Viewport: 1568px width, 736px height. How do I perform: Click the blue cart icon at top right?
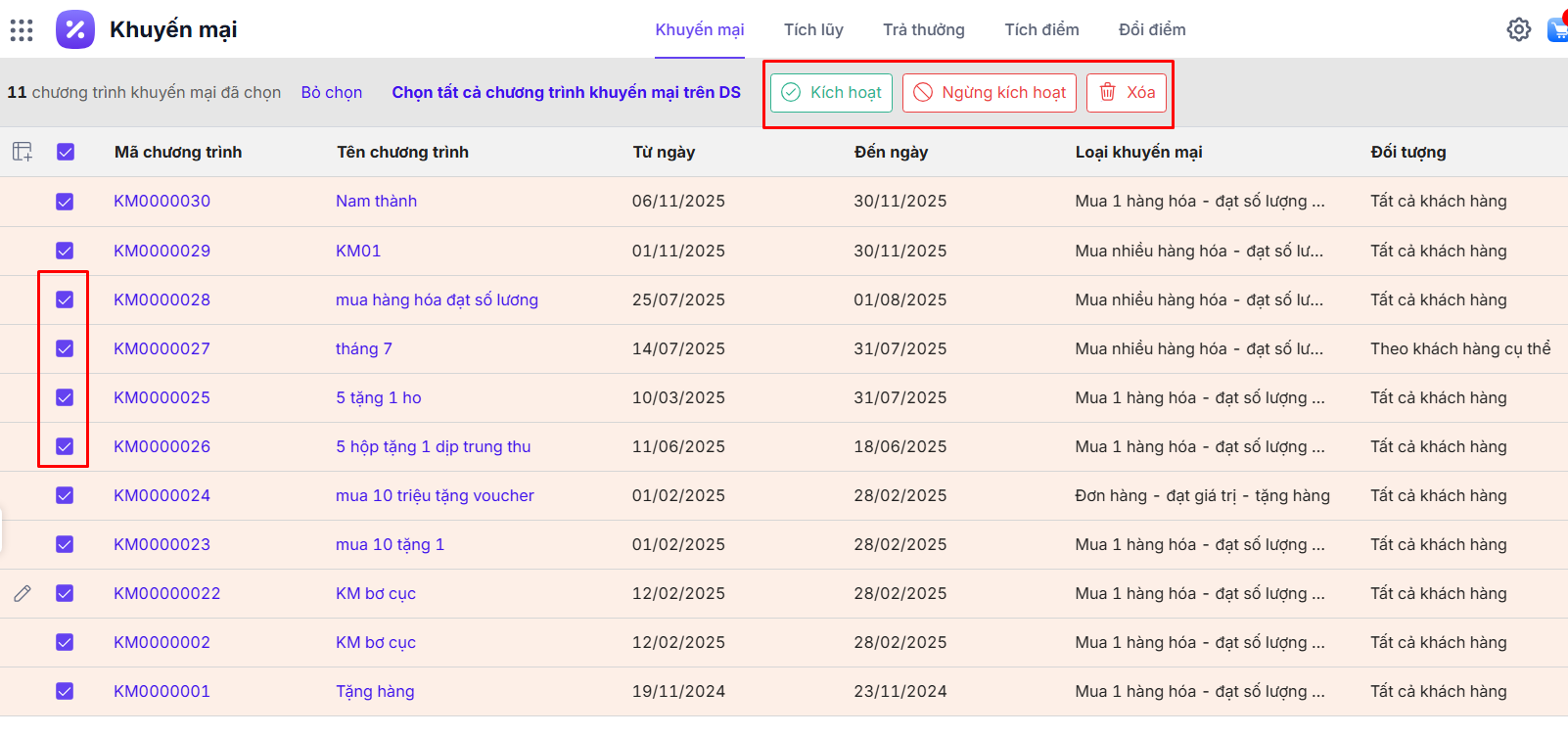1558,29
